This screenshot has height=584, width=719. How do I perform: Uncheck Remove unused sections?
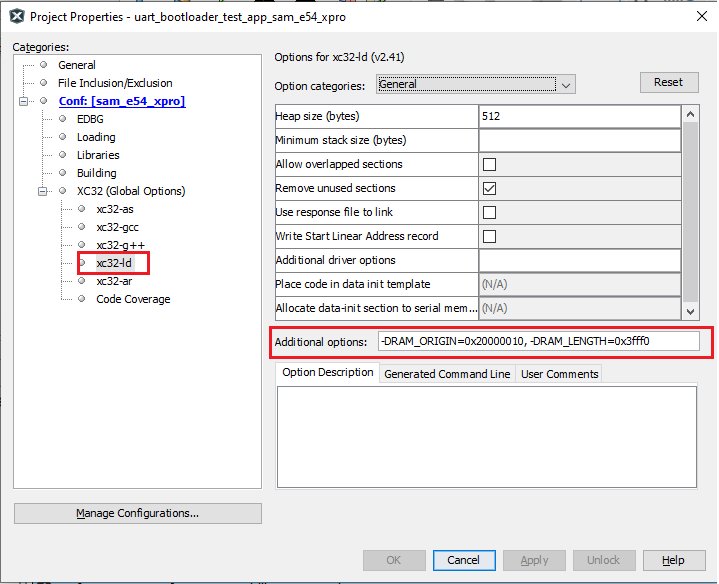pos(489,188)
